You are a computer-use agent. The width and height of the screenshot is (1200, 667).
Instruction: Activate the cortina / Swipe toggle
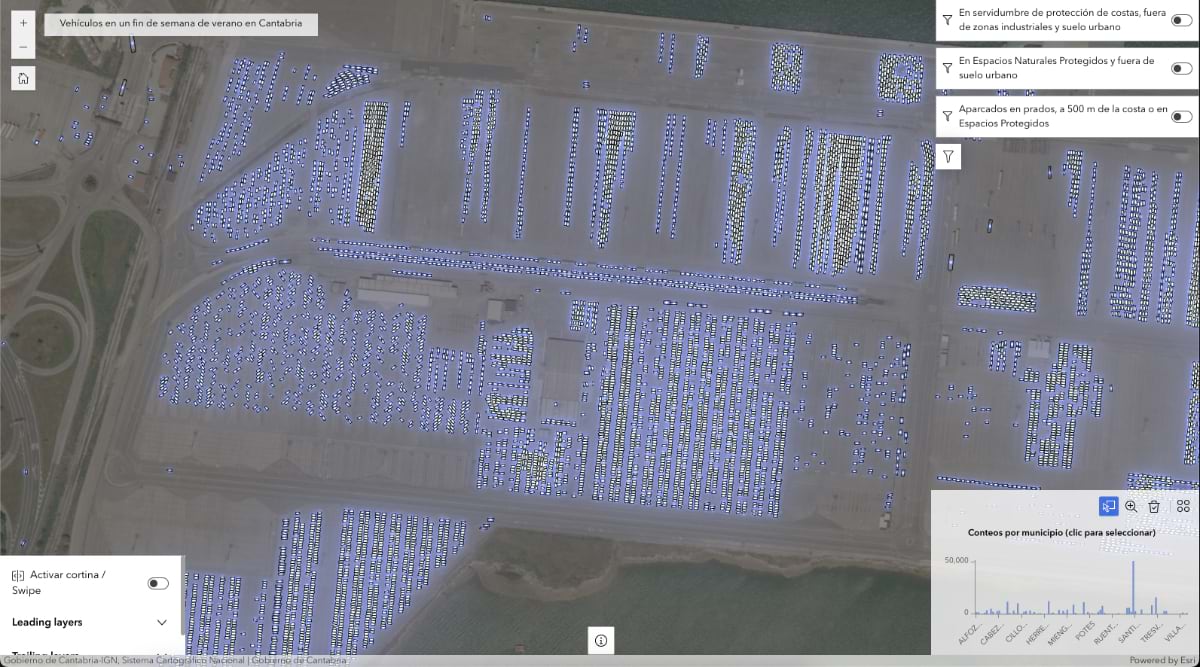pyautogui.click(x=157, y=582)
